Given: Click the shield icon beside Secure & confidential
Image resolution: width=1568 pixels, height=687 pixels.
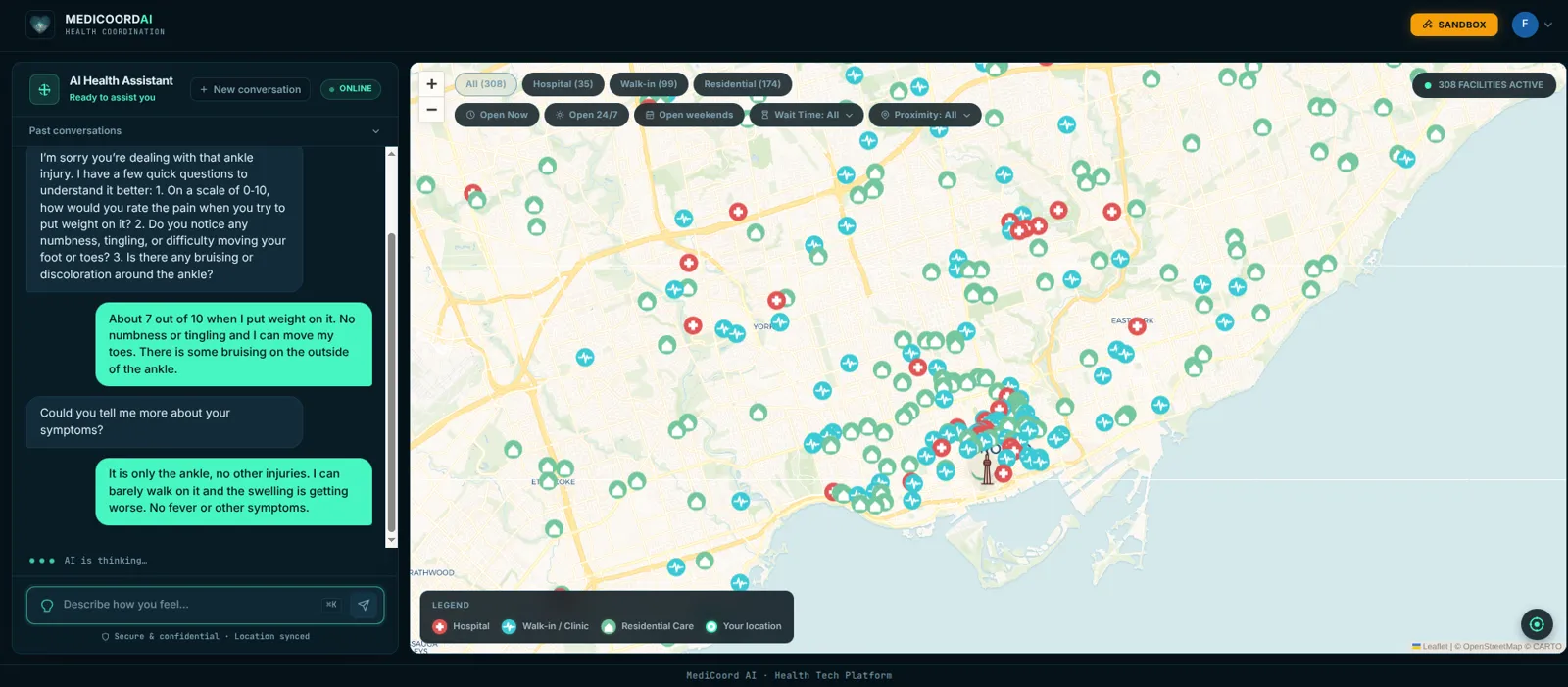Looking at the screenshot, I should tap(106, 637).
